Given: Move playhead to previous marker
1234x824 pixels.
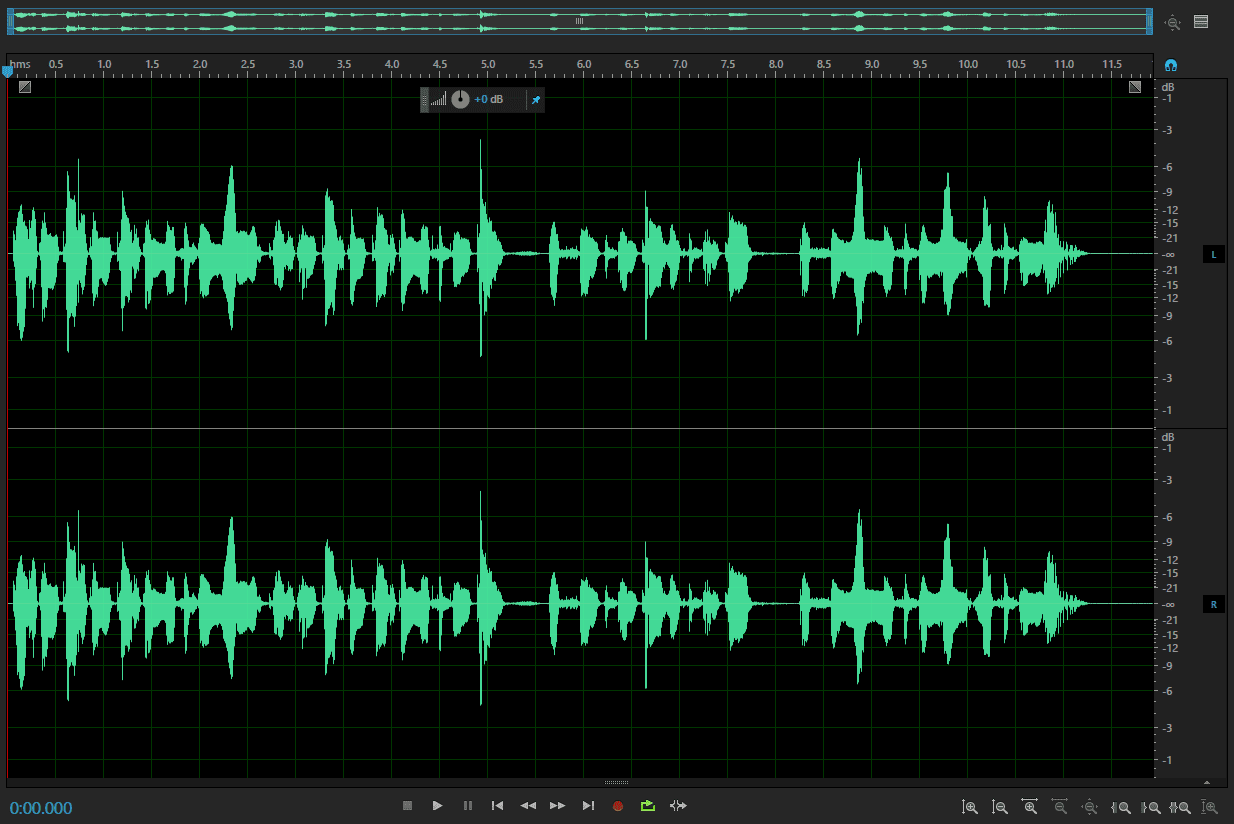Looking at the screenshot, I should [x=497, y=806].
